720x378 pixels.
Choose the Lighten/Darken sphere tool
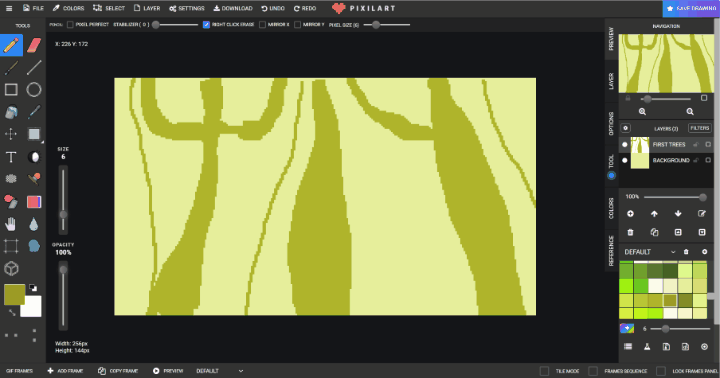tap(34, 157)
